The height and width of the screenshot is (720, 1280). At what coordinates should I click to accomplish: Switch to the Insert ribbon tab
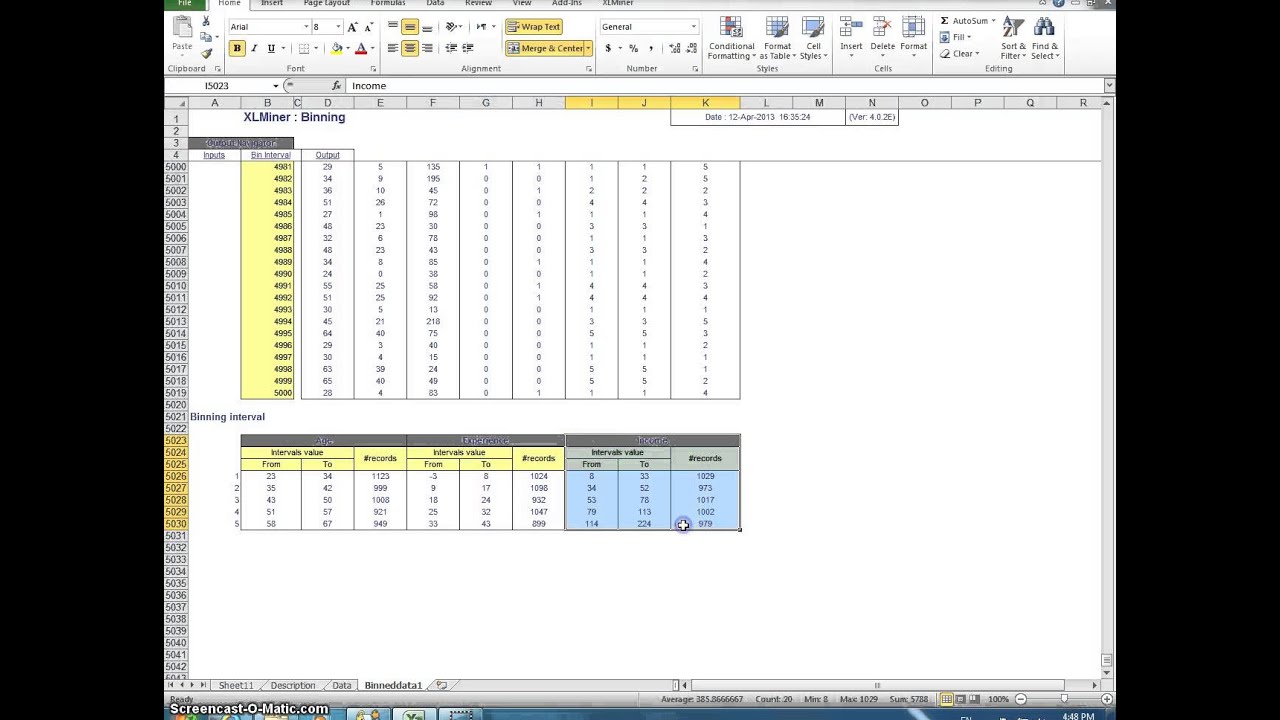[x=272, y=3]
